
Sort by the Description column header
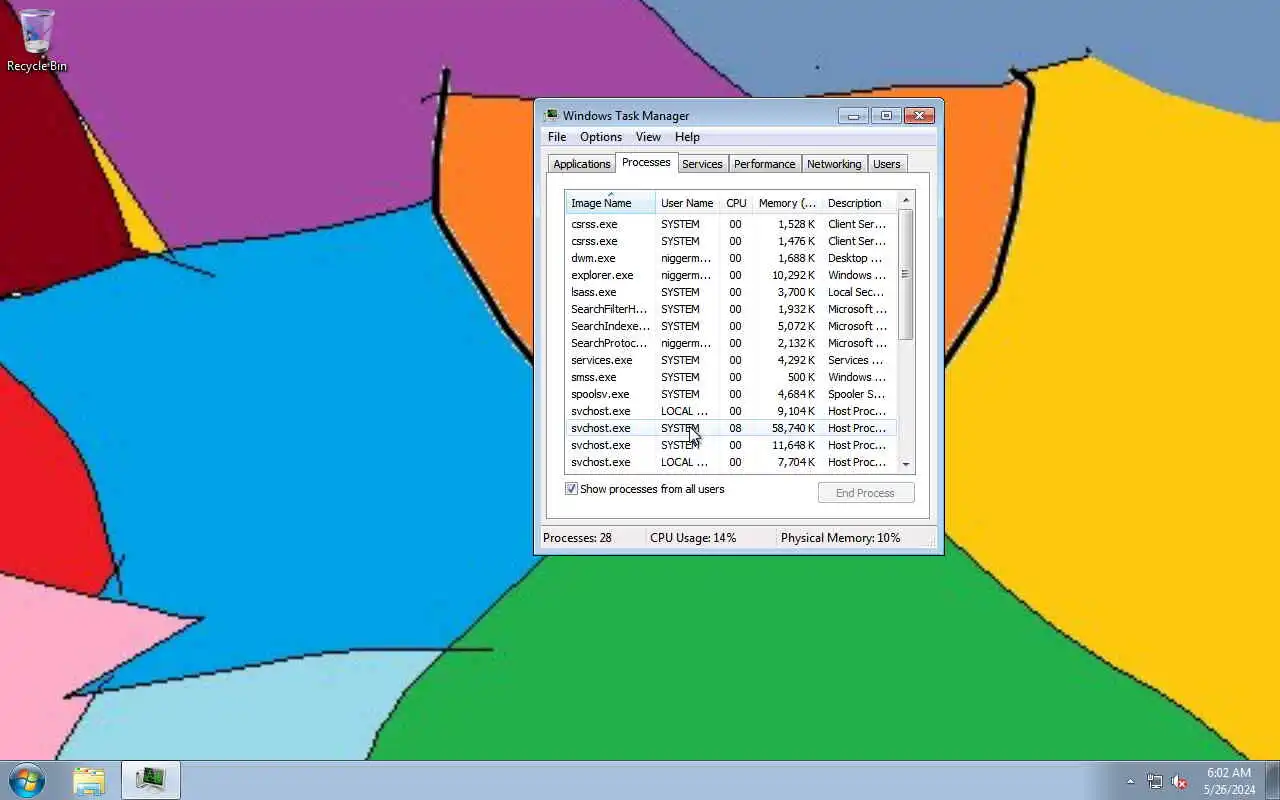tap(860, 203)
